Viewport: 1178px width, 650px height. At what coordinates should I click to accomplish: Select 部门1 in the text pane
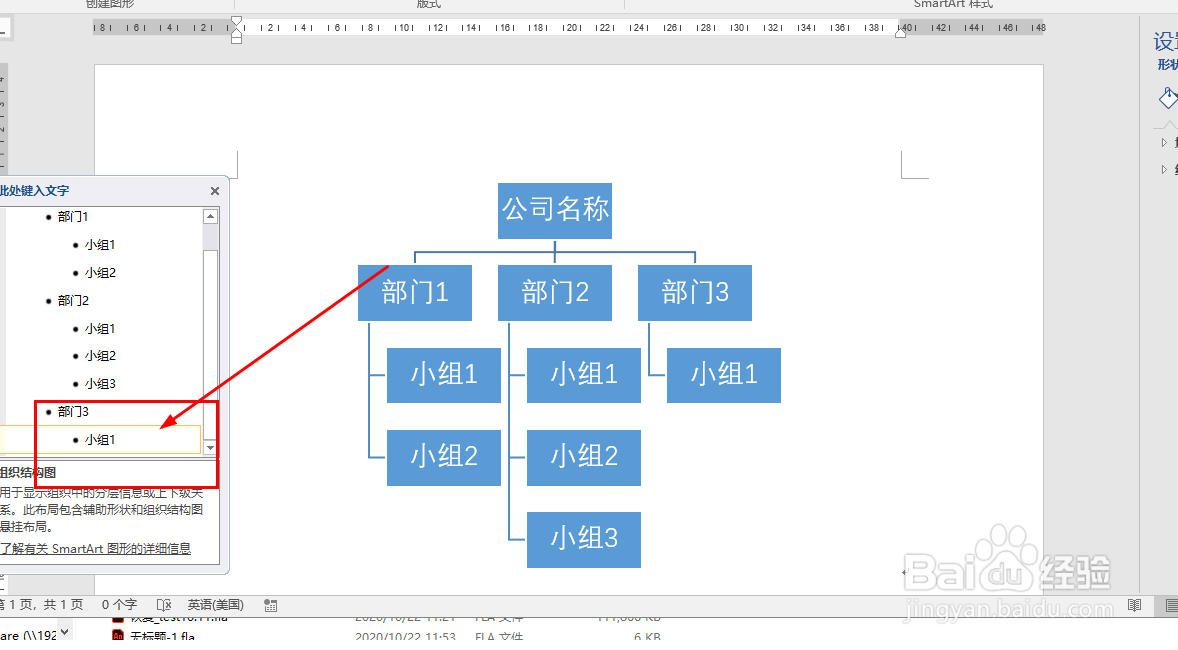(73, 216)
